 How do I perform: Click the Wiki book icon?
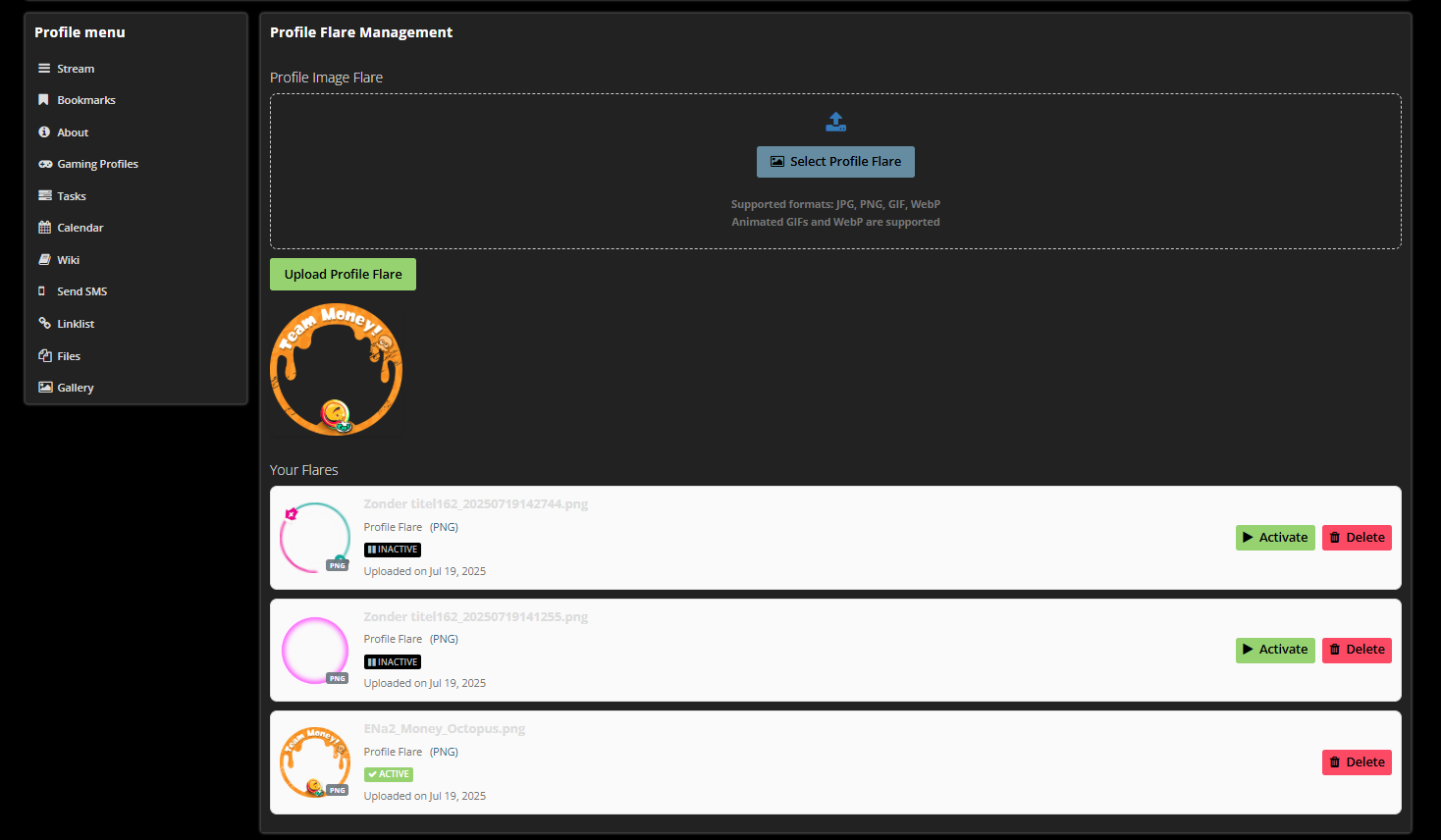[44, 260]
